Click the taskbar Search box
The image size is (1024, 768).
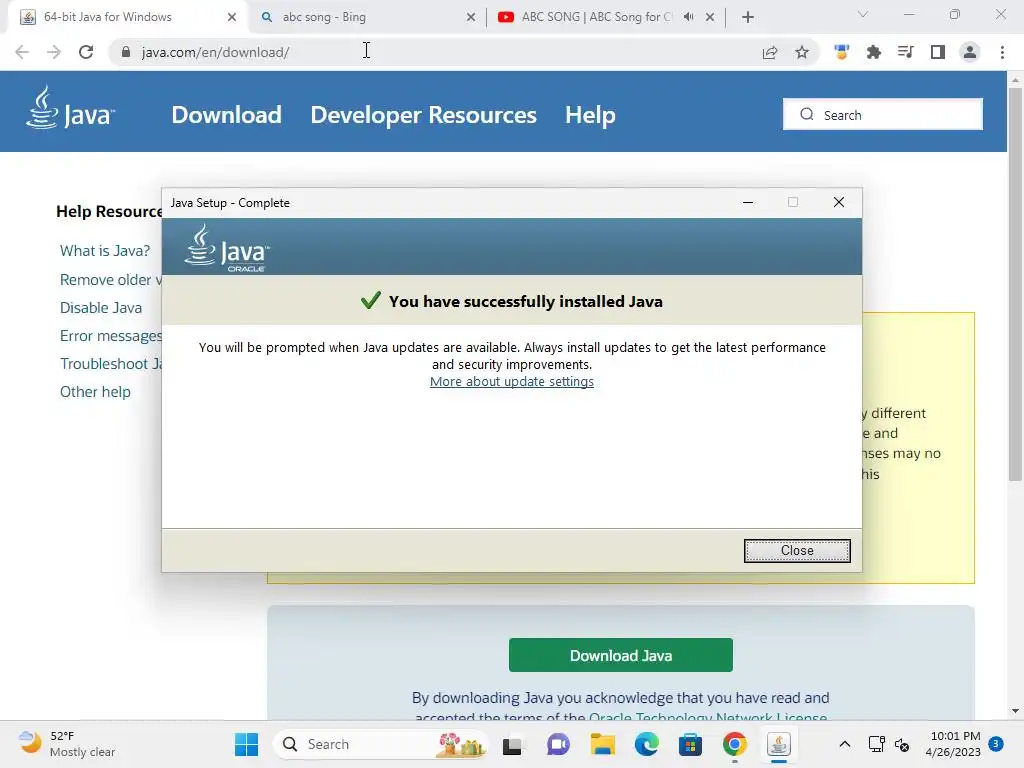point(380,744)
